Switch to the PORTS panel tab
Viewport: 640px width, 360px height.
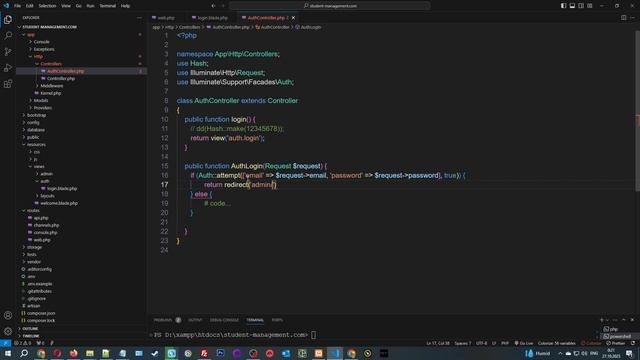pyautogui.click(x=277, y=320)
